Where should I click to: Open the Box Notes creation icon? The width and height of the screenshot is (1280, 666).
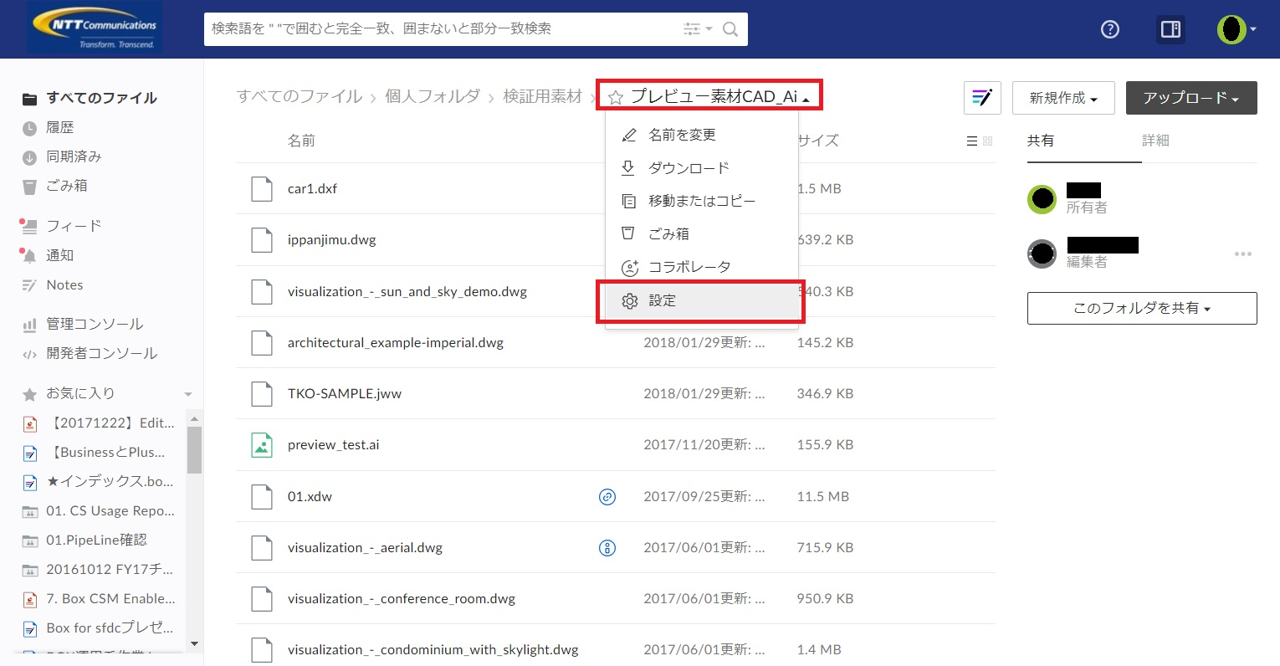pyautogui.click(x=982, y=98)
